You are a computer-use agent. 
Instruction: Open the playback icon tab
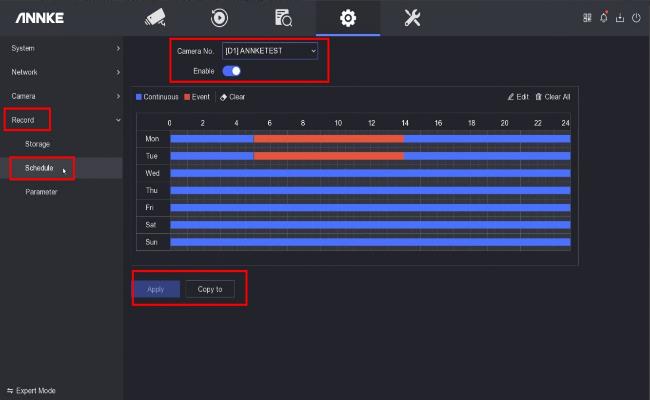218,17
